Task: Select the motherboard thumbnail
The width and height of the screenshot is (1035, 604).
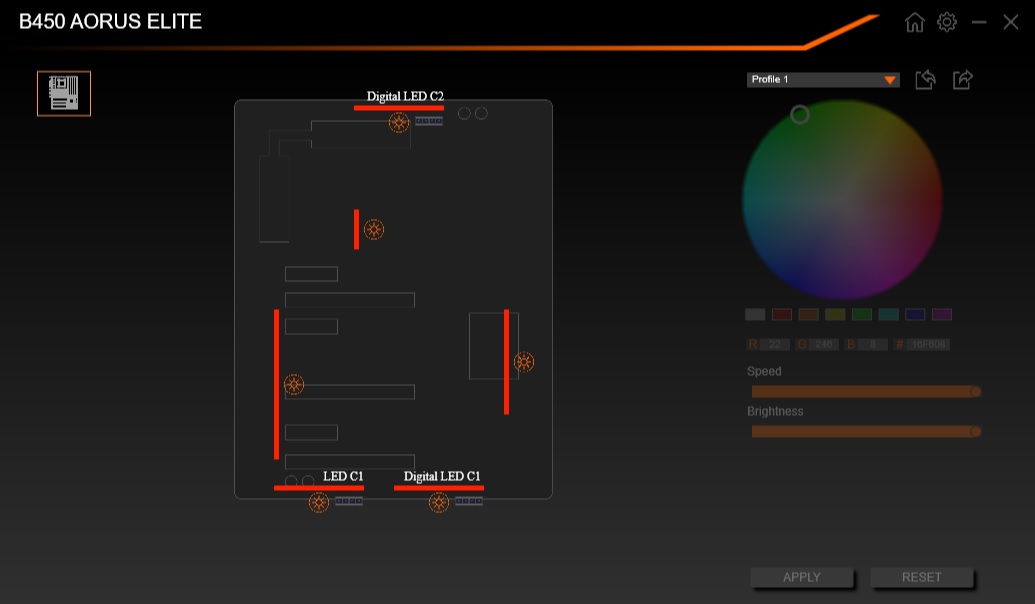Action: coord(64,93)
